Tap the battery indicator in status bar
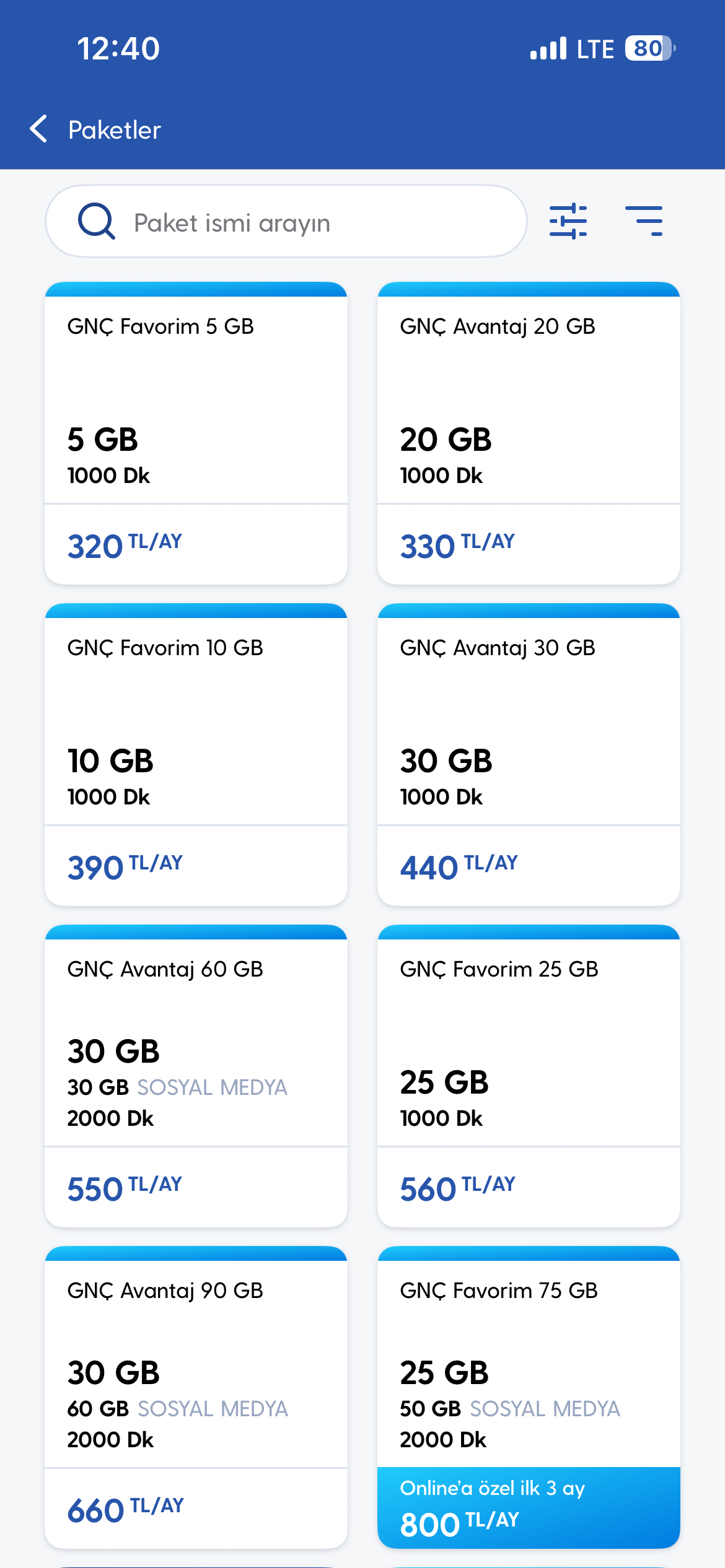Image resolution: width=725 pixels, height=1568 pixels. pyautogui.click(x=649, y=48)
